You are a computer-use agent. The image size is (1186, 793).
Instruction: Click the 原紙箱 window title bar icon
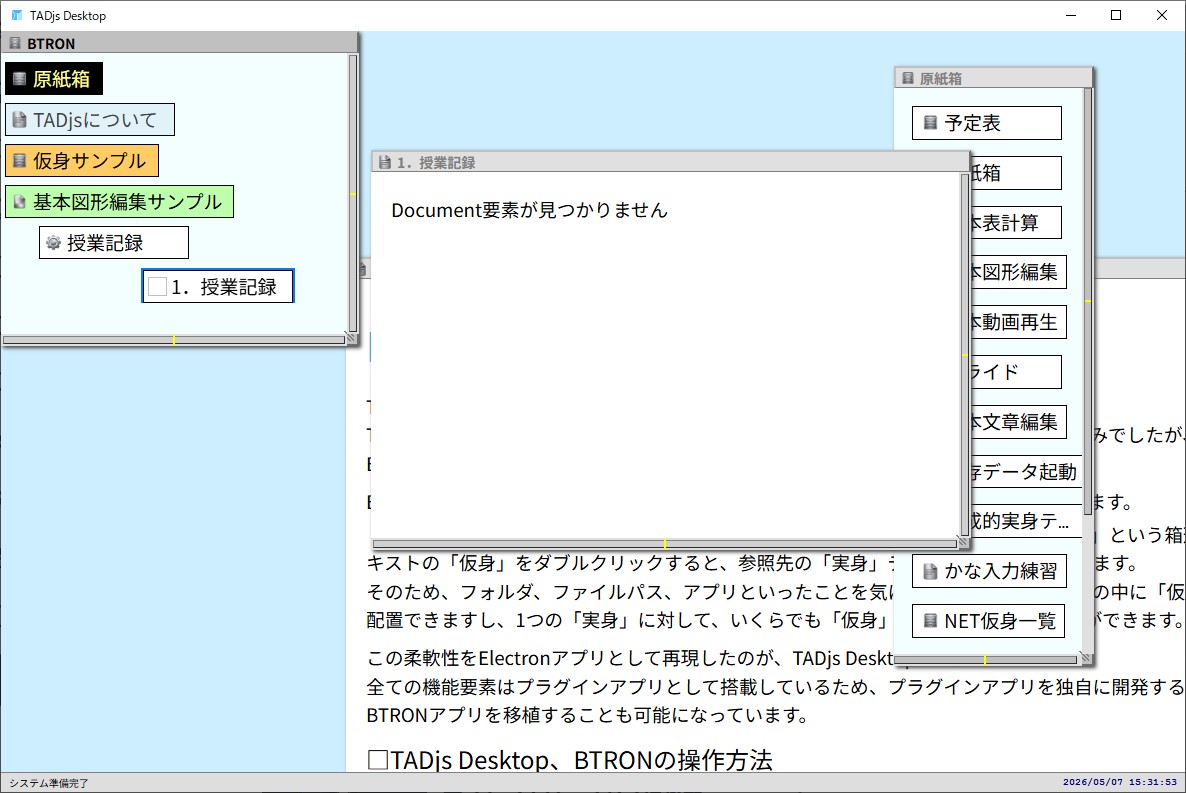point(908,78)
